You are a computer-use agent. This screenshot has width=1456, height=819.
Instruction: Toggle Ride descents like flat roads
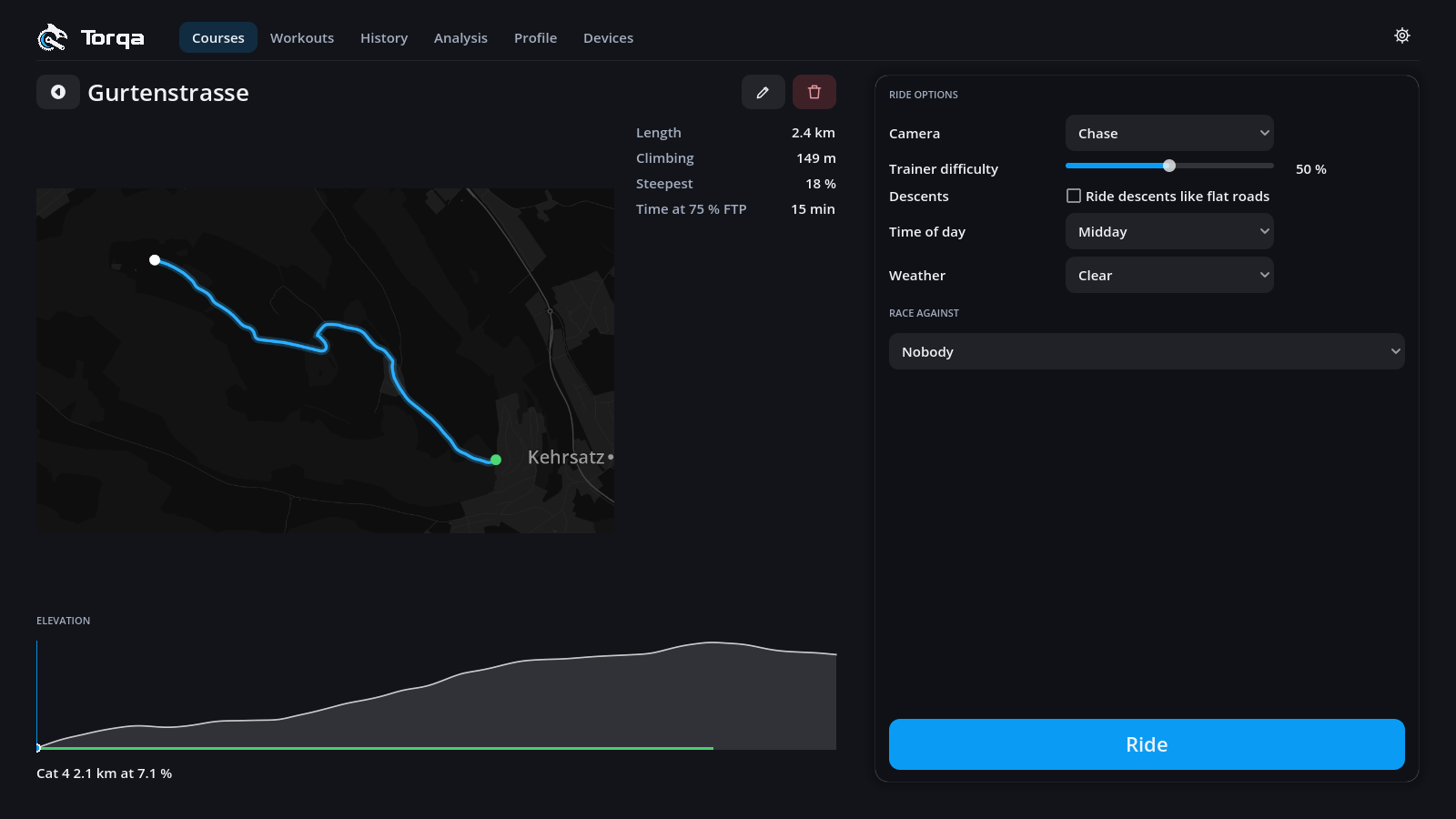1074,196
